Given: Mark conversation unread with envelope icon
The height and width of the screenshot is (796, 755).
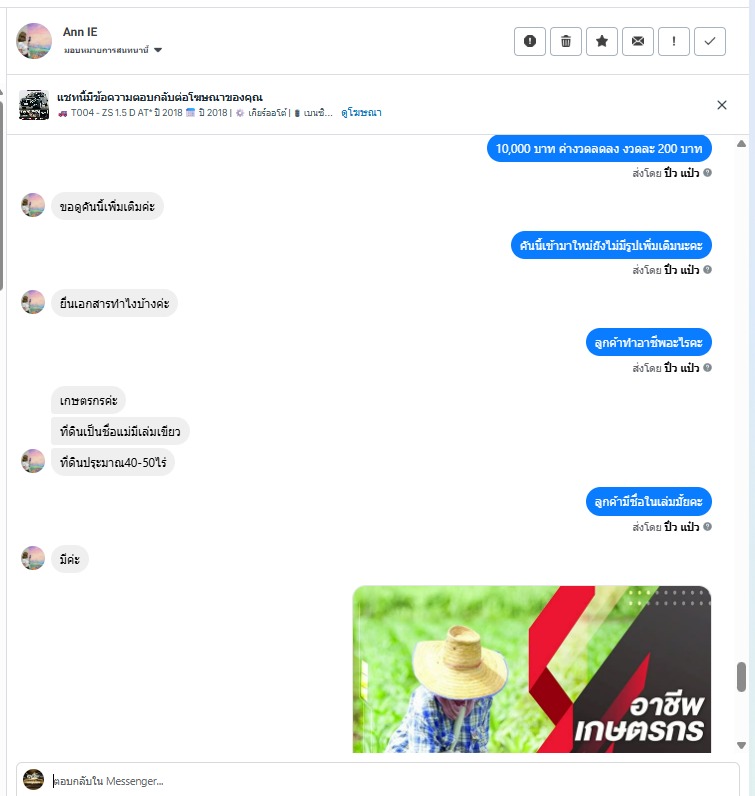Looking at the screenshot, I should pos(638,41).
